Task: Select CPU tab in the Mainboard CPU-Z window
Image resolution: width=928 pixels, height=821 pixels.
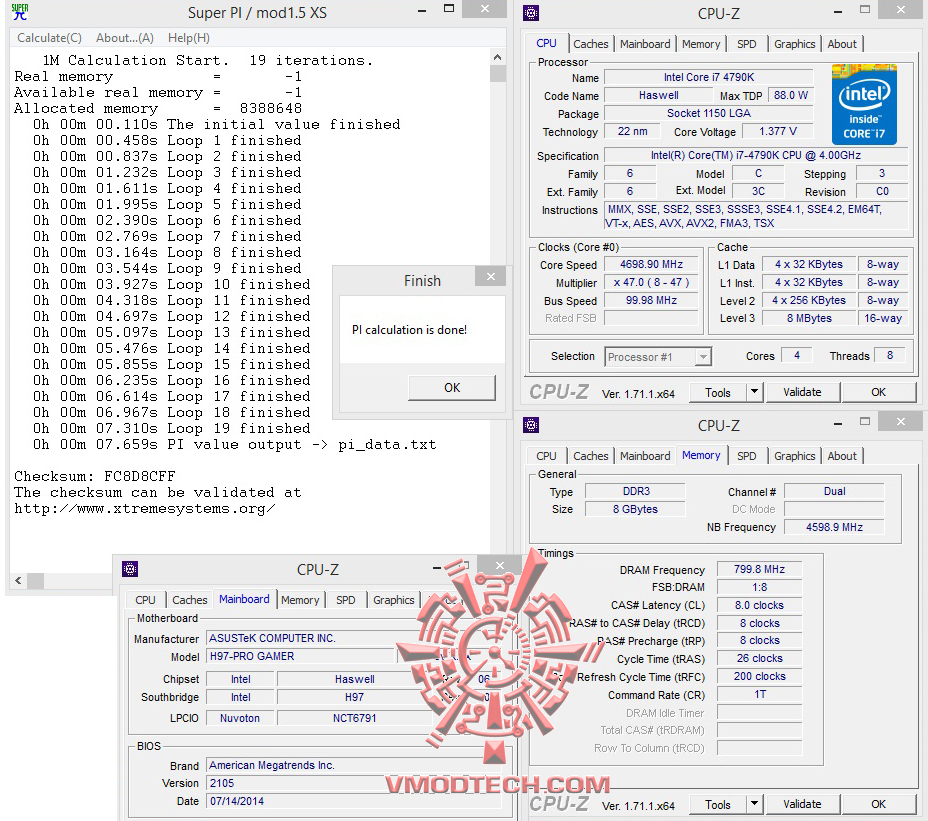Action: 145,600
